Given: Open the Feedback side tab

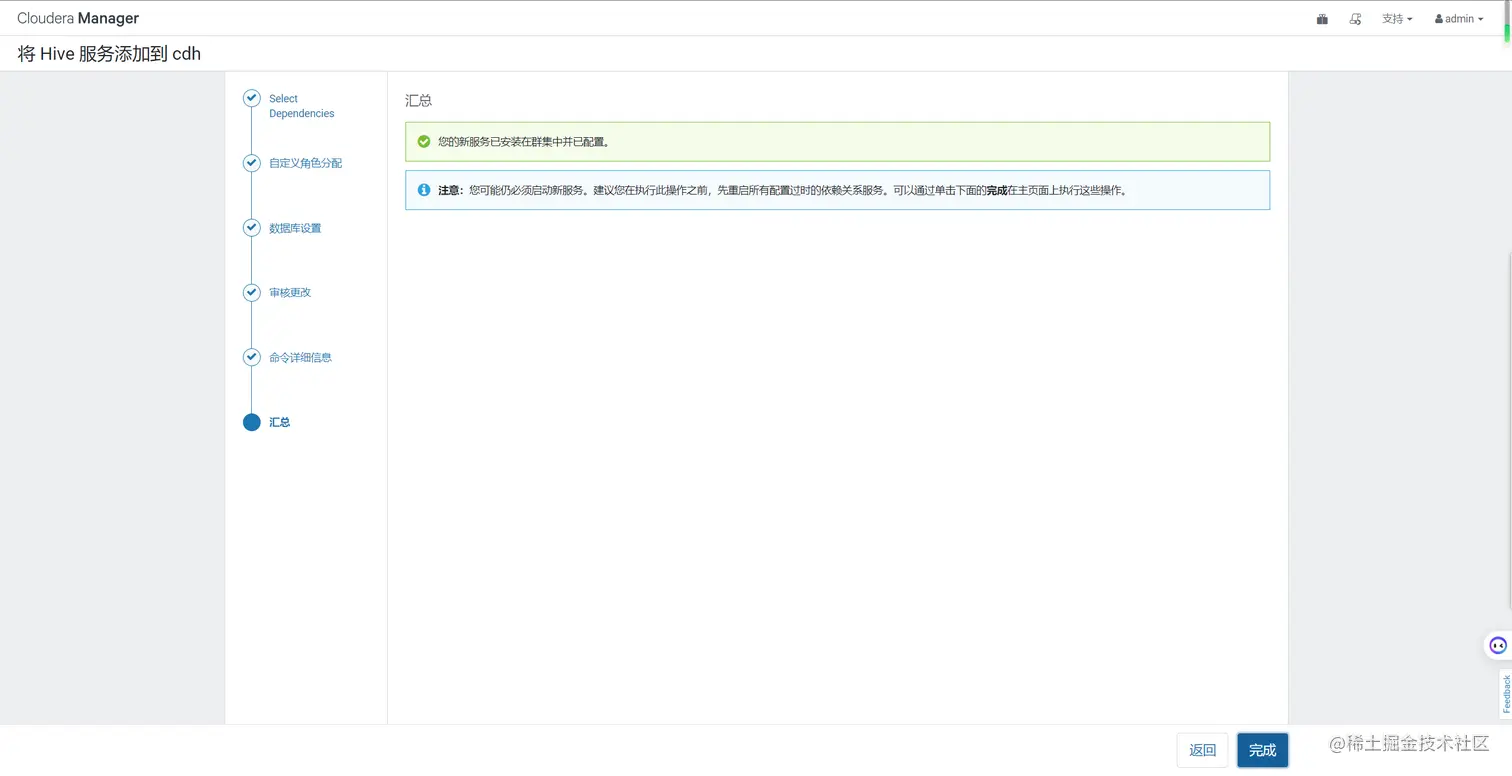Looking at the screenshot, I should click(x=1505, y=694).
